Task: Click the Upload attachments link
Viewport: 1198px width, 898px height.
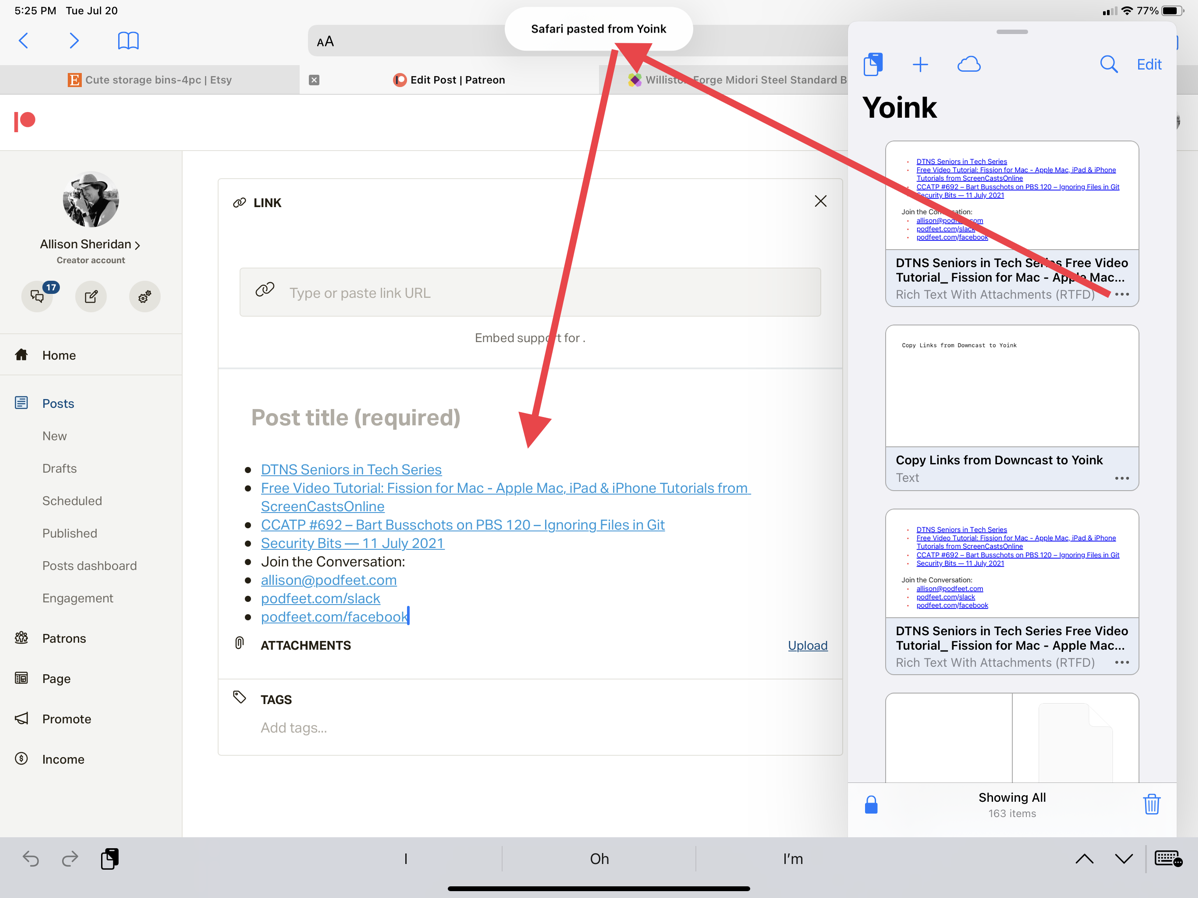Action: coord(807,645)
